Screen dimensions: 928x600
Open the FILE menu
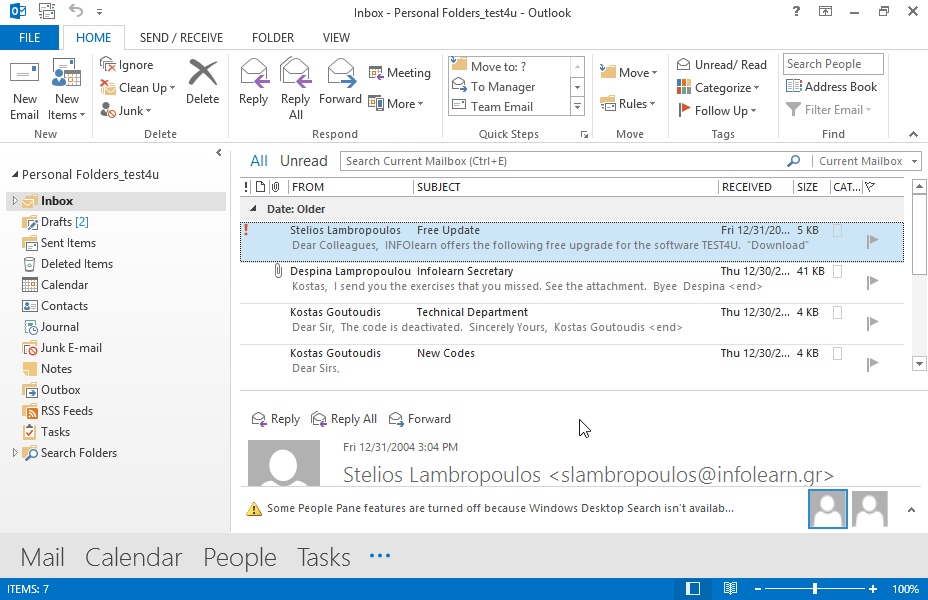[x=30, y=38]
